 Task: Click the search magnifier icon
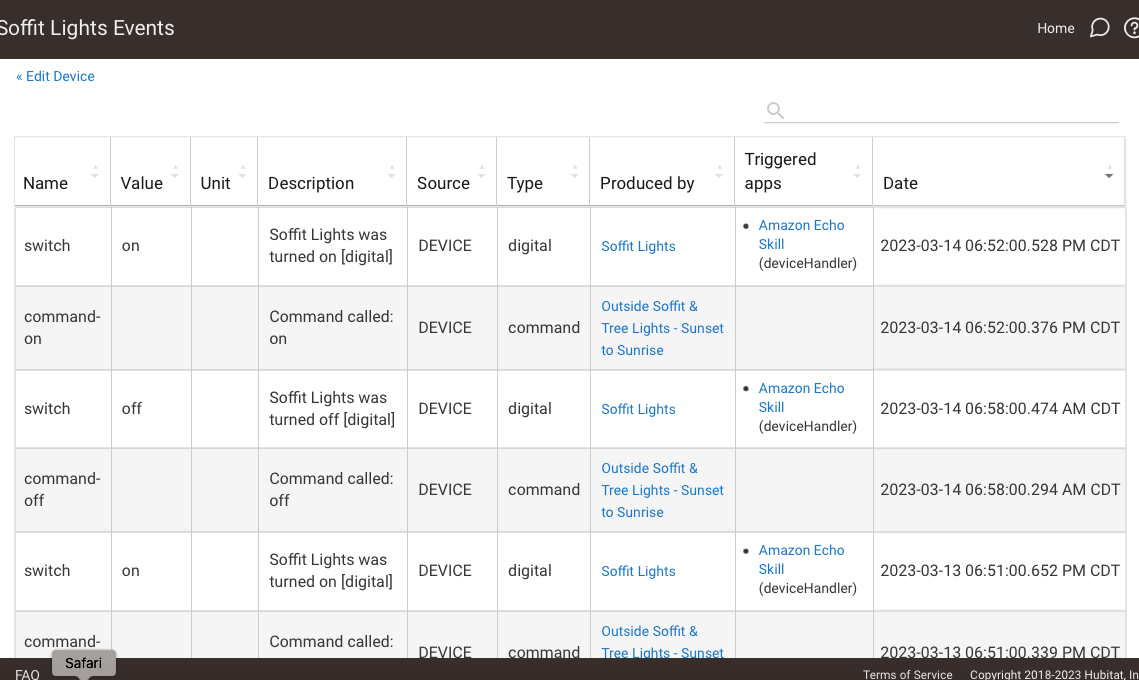pyautogui.click(x=775, y=110)
